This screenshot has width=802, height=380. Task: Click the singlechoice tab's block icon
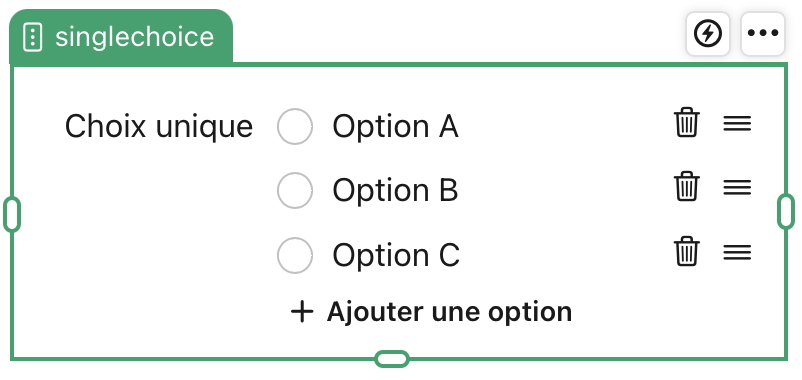33,37
